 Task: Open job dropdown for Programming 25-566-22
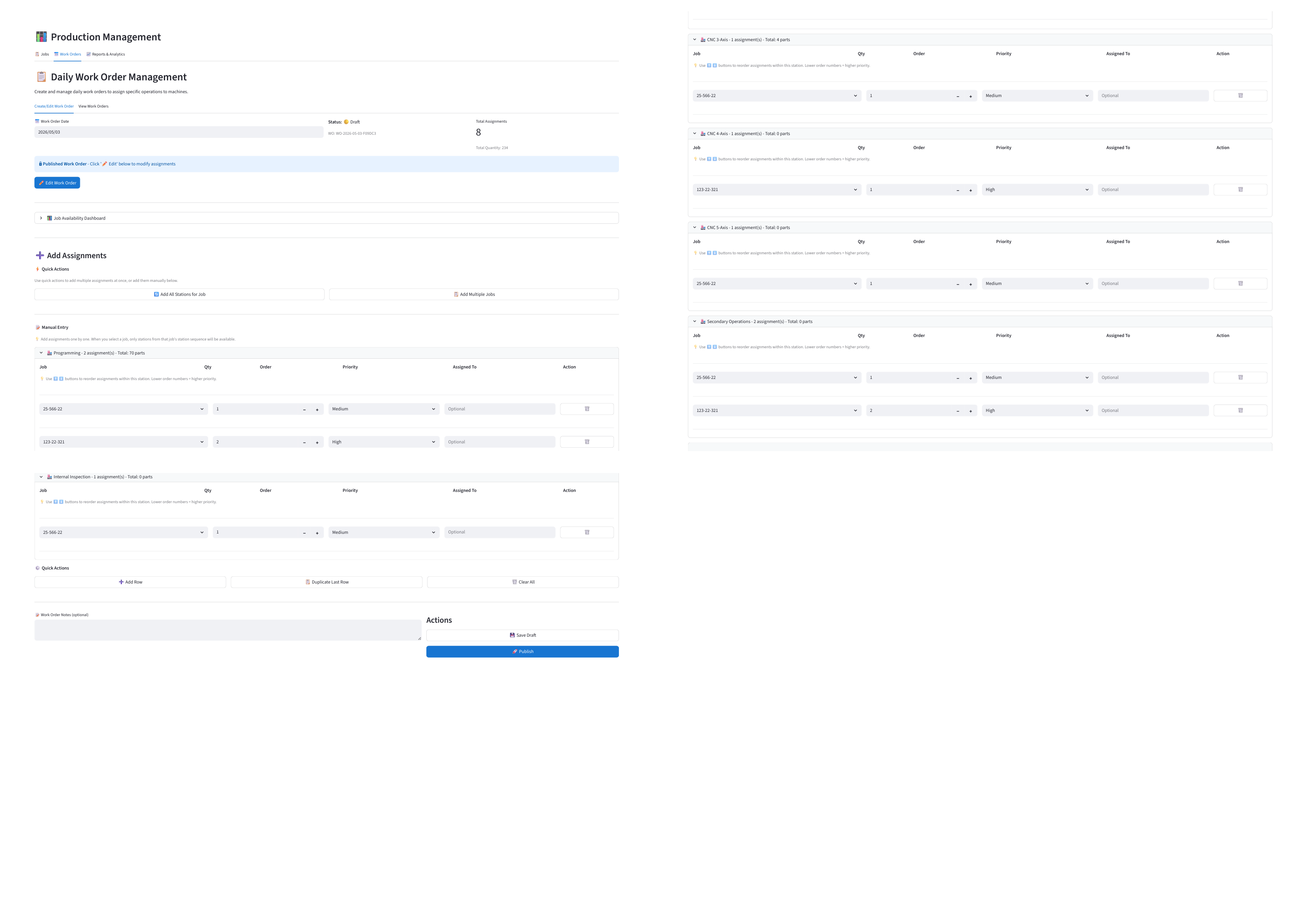pyautogui.click(x=123, y=409)
